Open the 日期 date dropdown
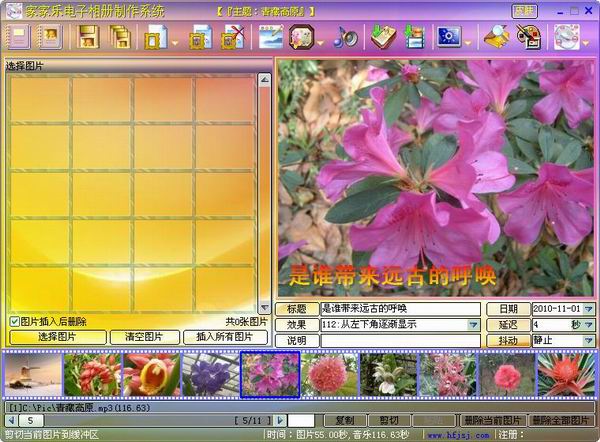 click(x=589, y=308)
